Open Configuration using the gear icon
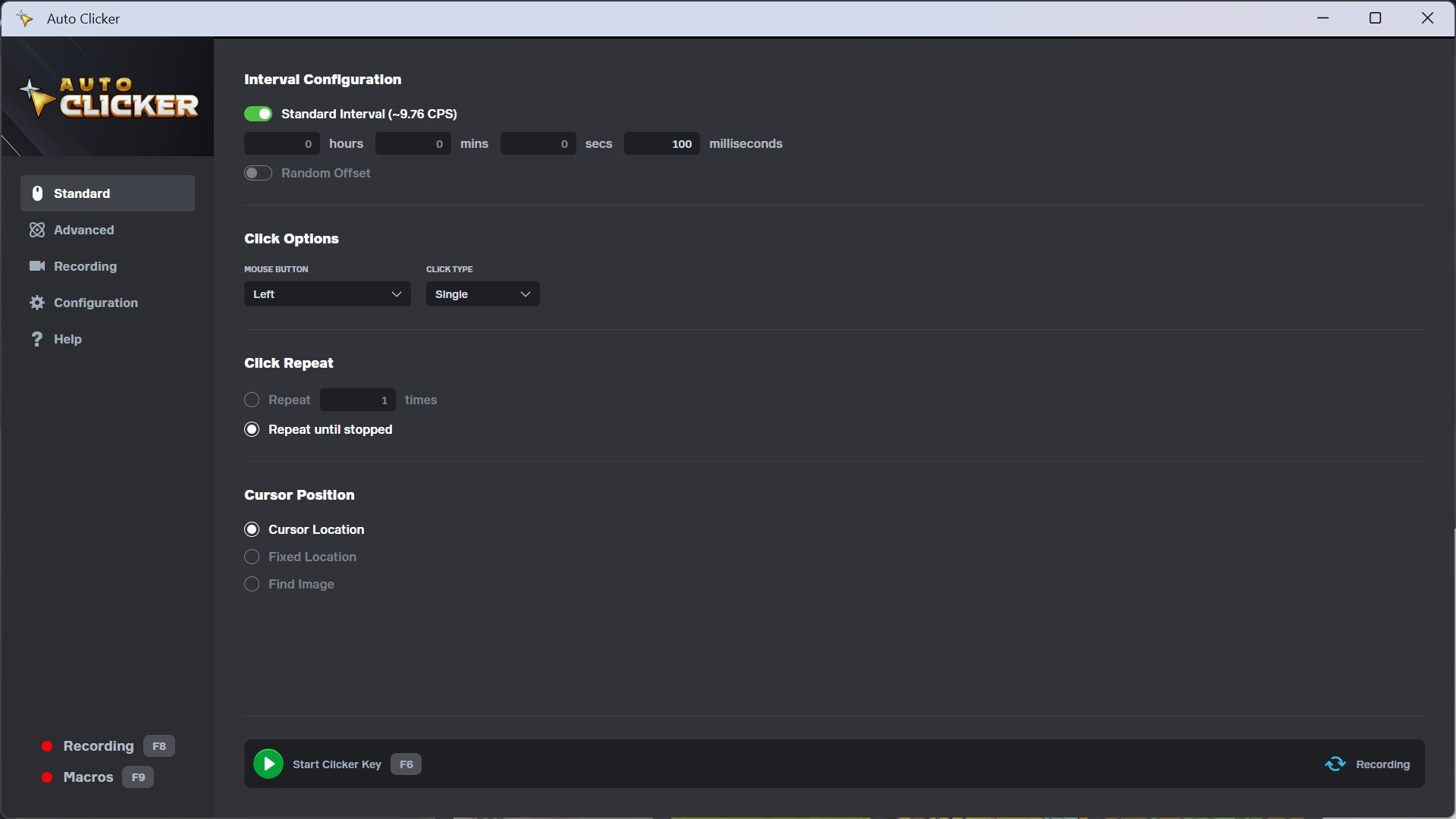This screenshot has height=819, width=1456. tap(36, 303)
